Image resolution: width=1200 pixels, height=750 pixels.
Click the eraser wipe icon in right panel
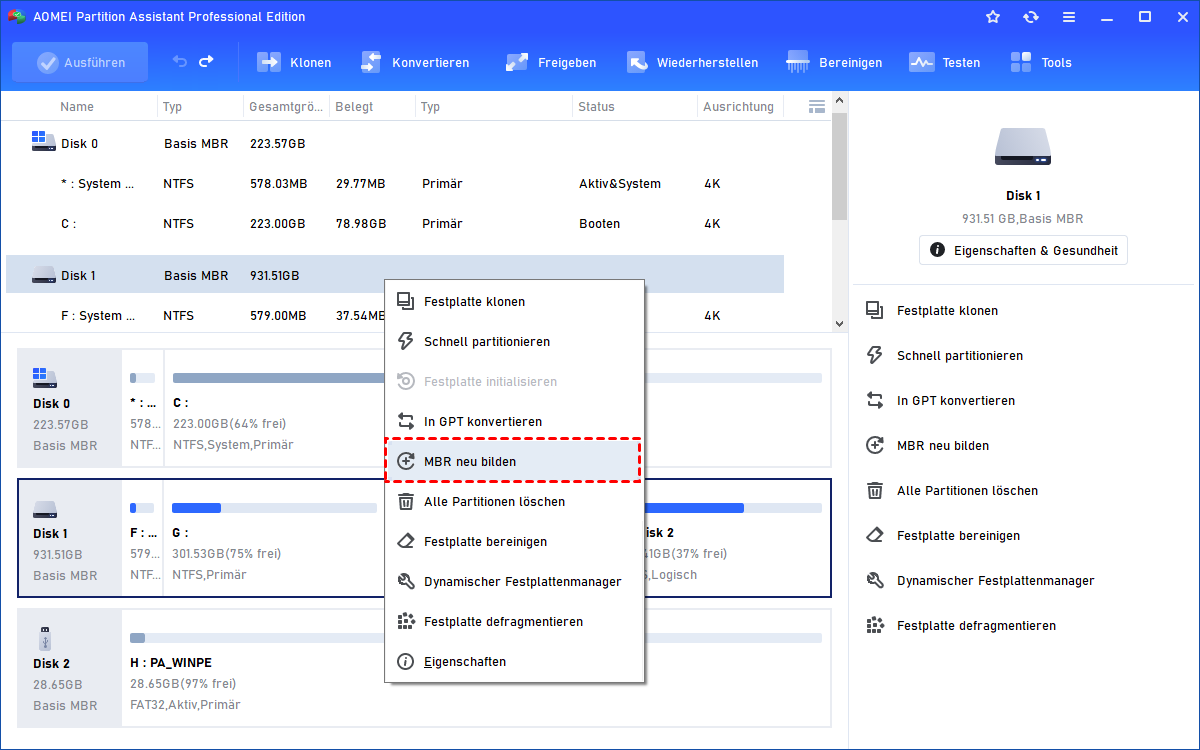tap(875, 536)
